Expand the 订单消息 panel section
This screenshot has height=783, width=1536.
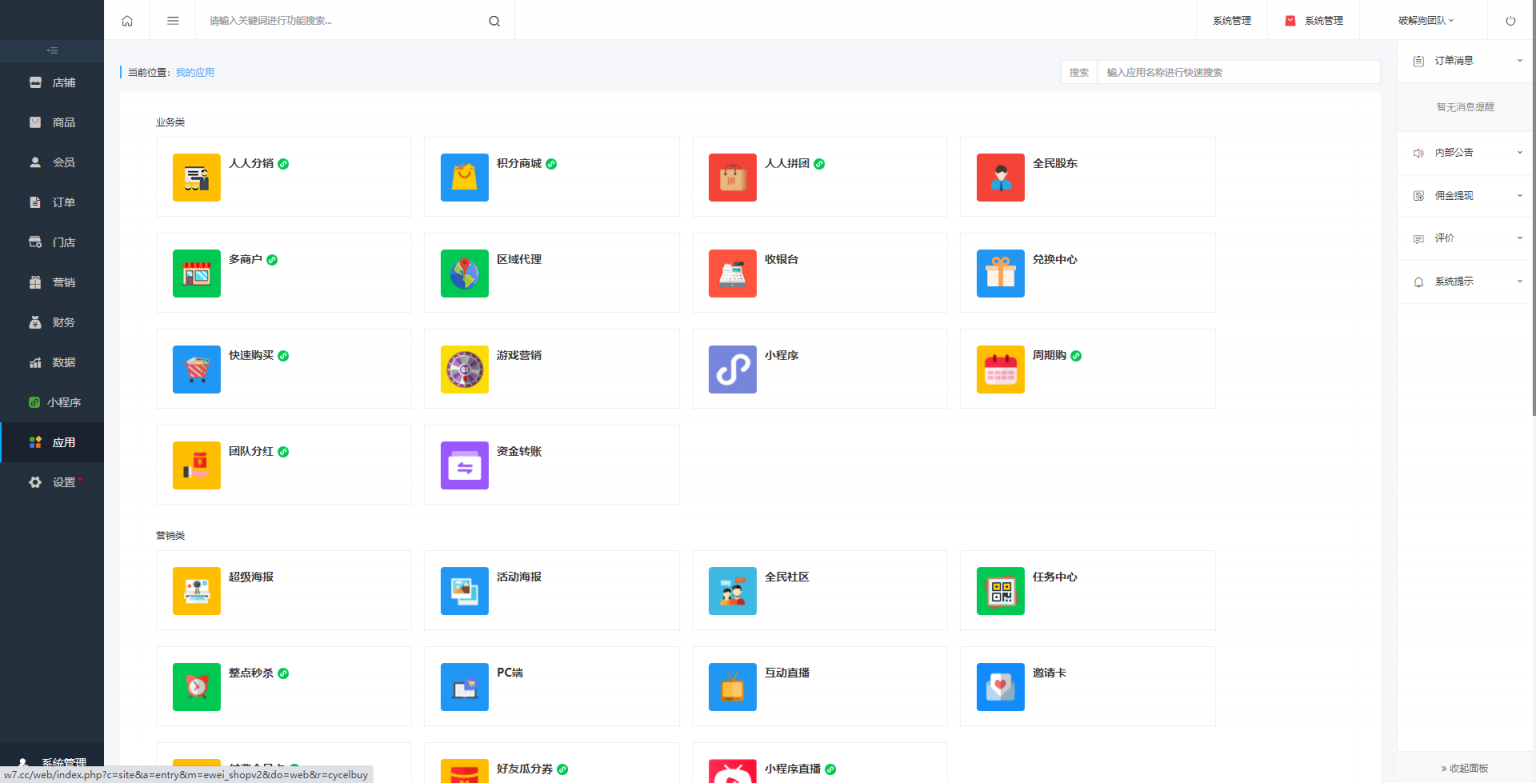coord(1467,61)
